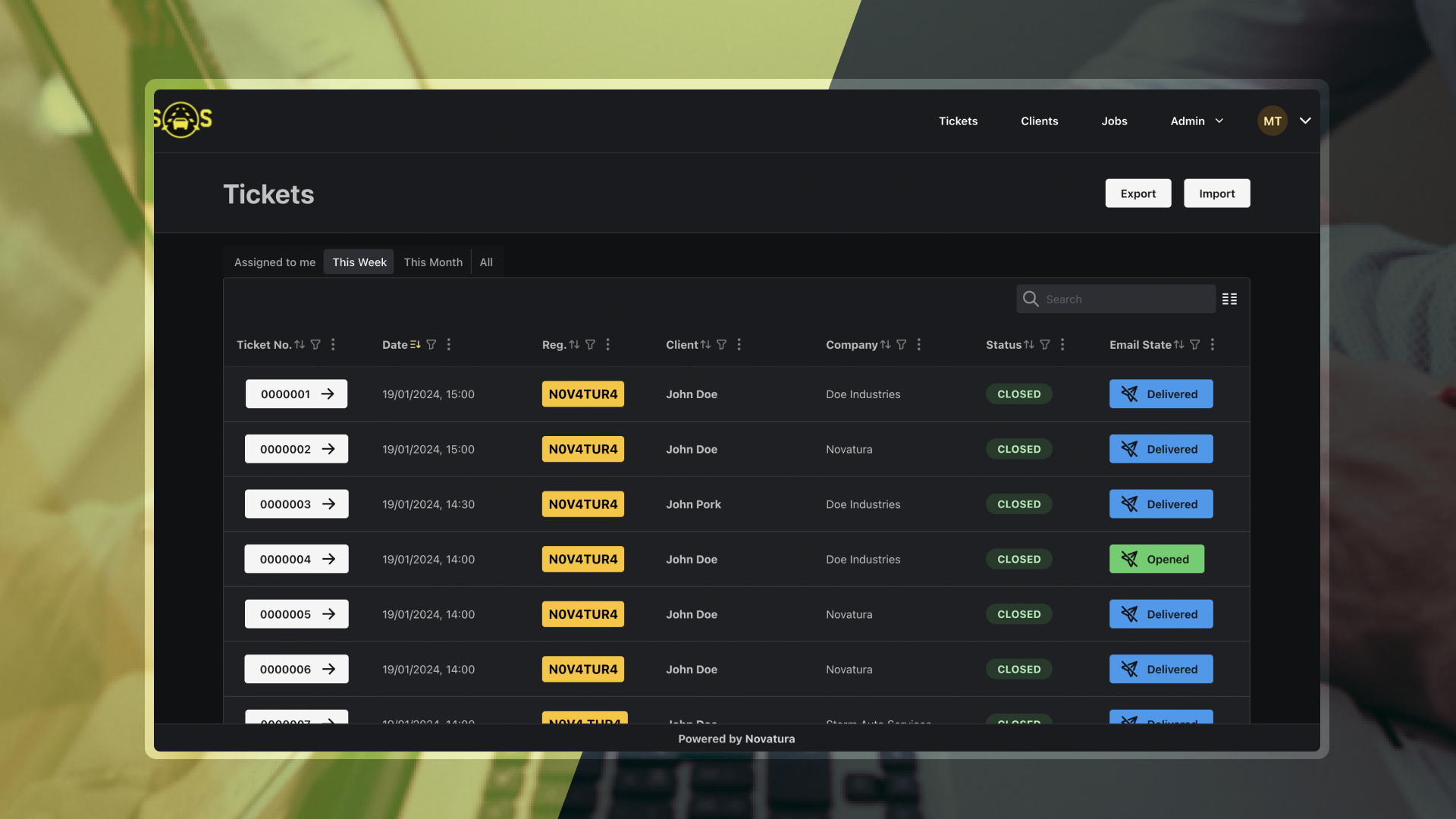Viewport: 1456px width, 819px height.
Task: Switch on the 'This Month' filter
Action: (432, 262)
